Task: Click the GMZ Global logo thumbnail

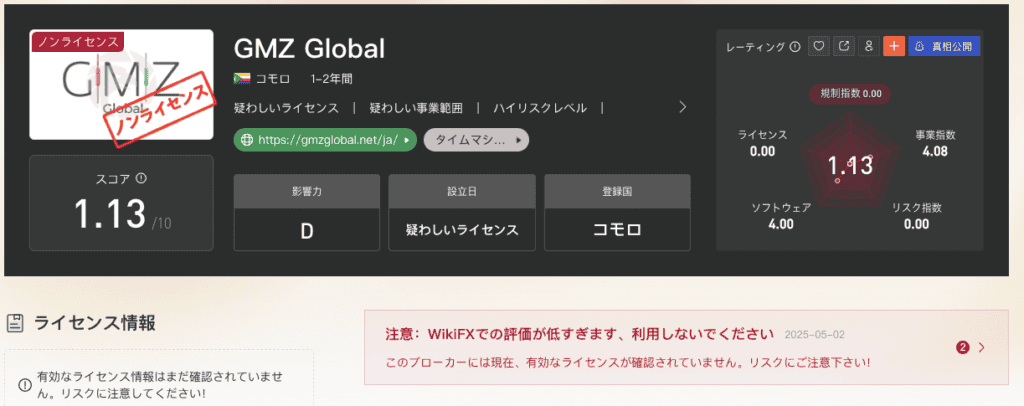Action: (x=121, y=85)
